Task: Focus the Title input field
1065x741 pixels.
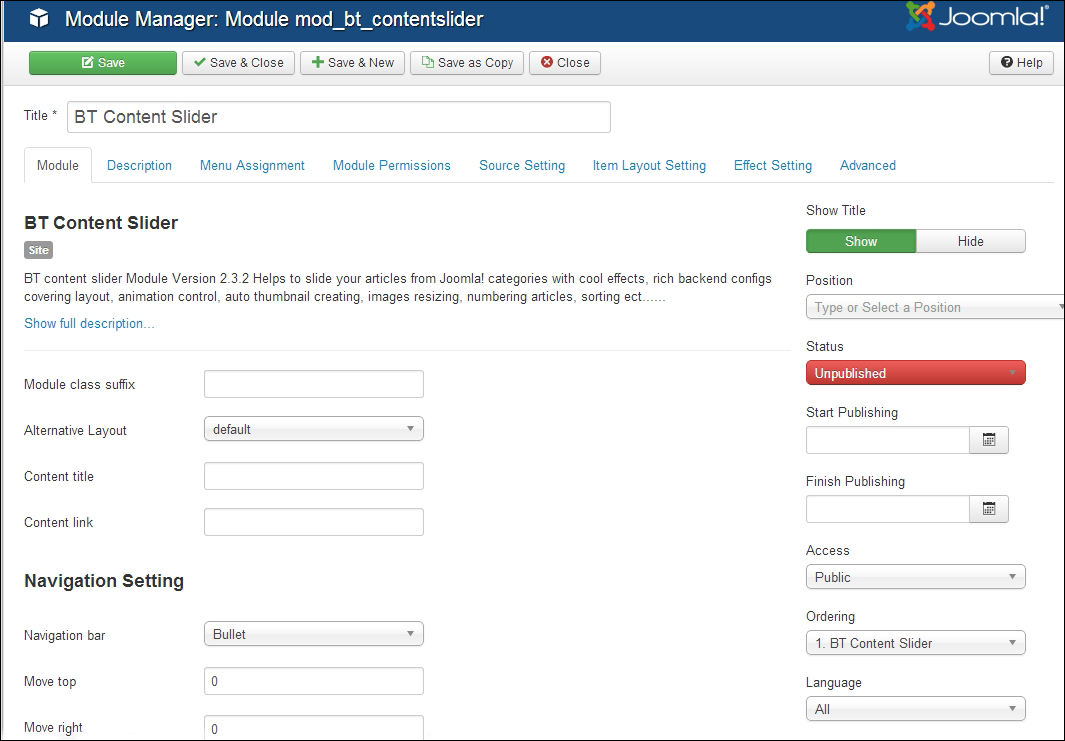Action: point(339,117)
